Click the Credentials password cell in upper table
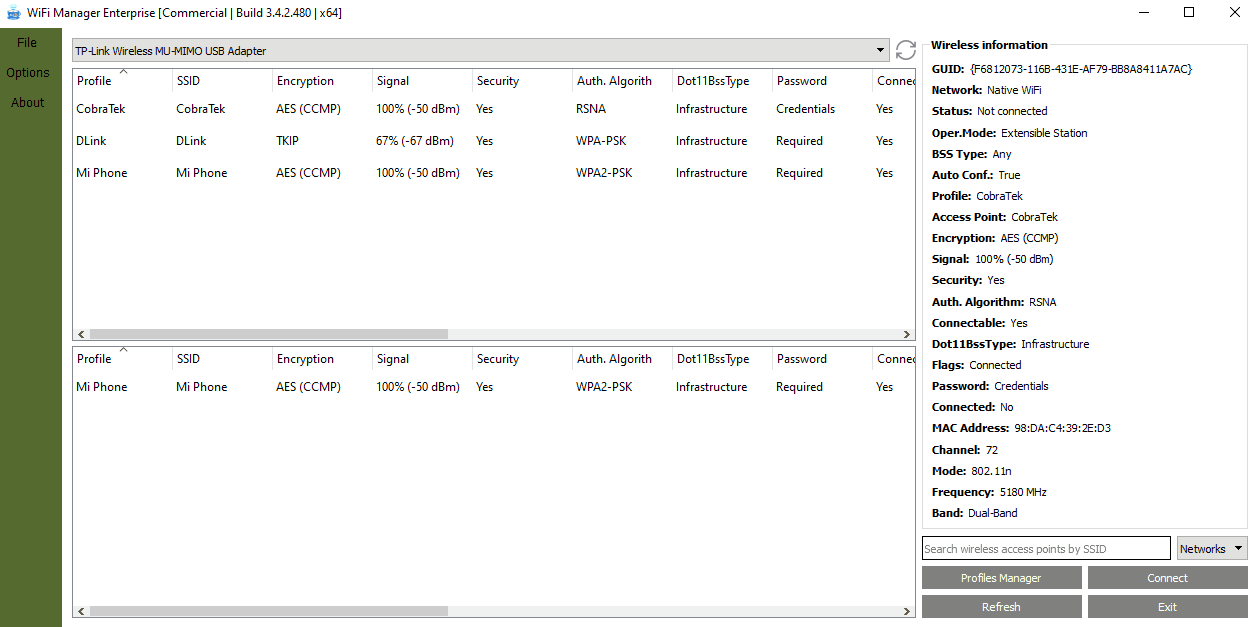This screenshot has height=627, width=1255. 806,109
